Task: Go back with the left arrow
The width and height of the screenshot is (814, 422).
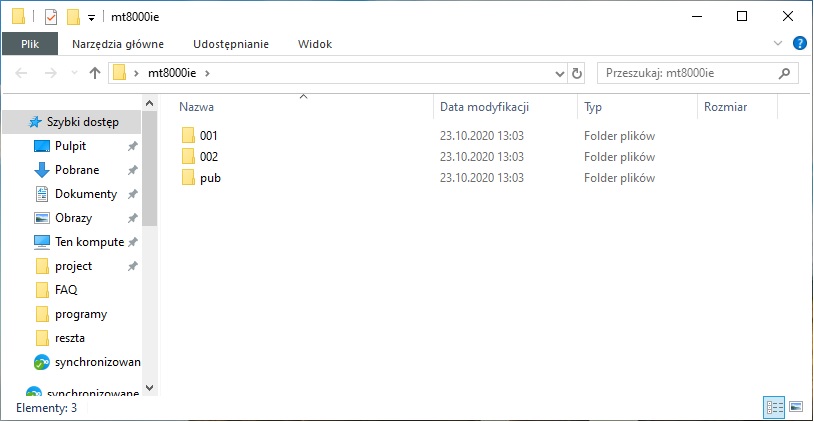Action: coord(21,73)
